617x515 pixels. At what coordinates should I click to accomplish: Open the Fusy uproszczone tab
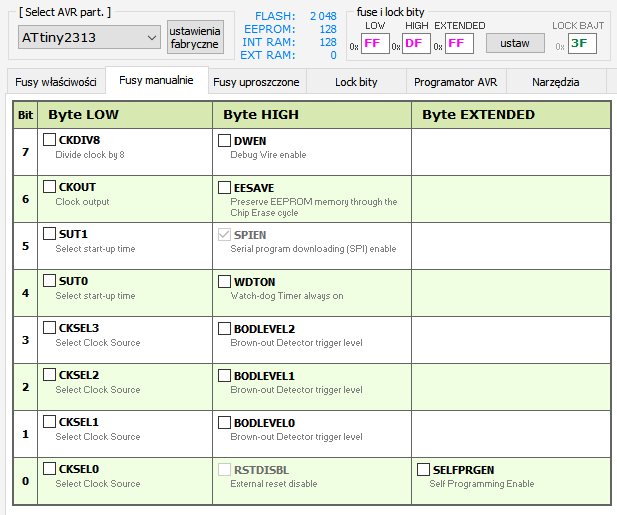pos(257,82)
